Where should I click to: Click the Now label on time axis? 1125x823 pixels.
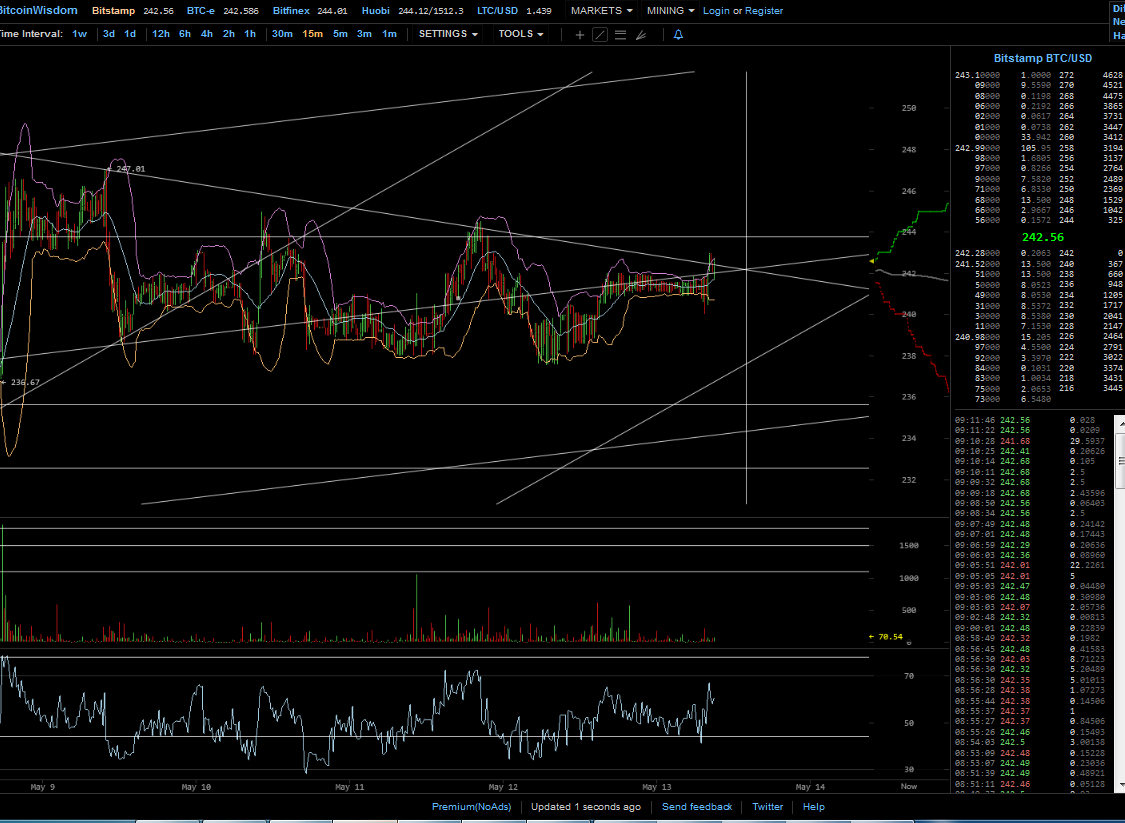(x=908, y=786)
